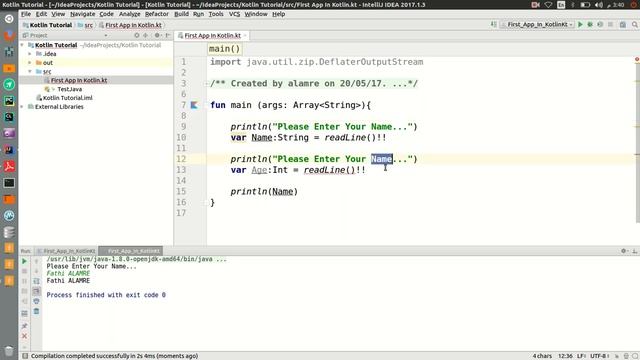Click the UTF-8 encoding in status bar

pyautogui.click(x=600, y=356)
